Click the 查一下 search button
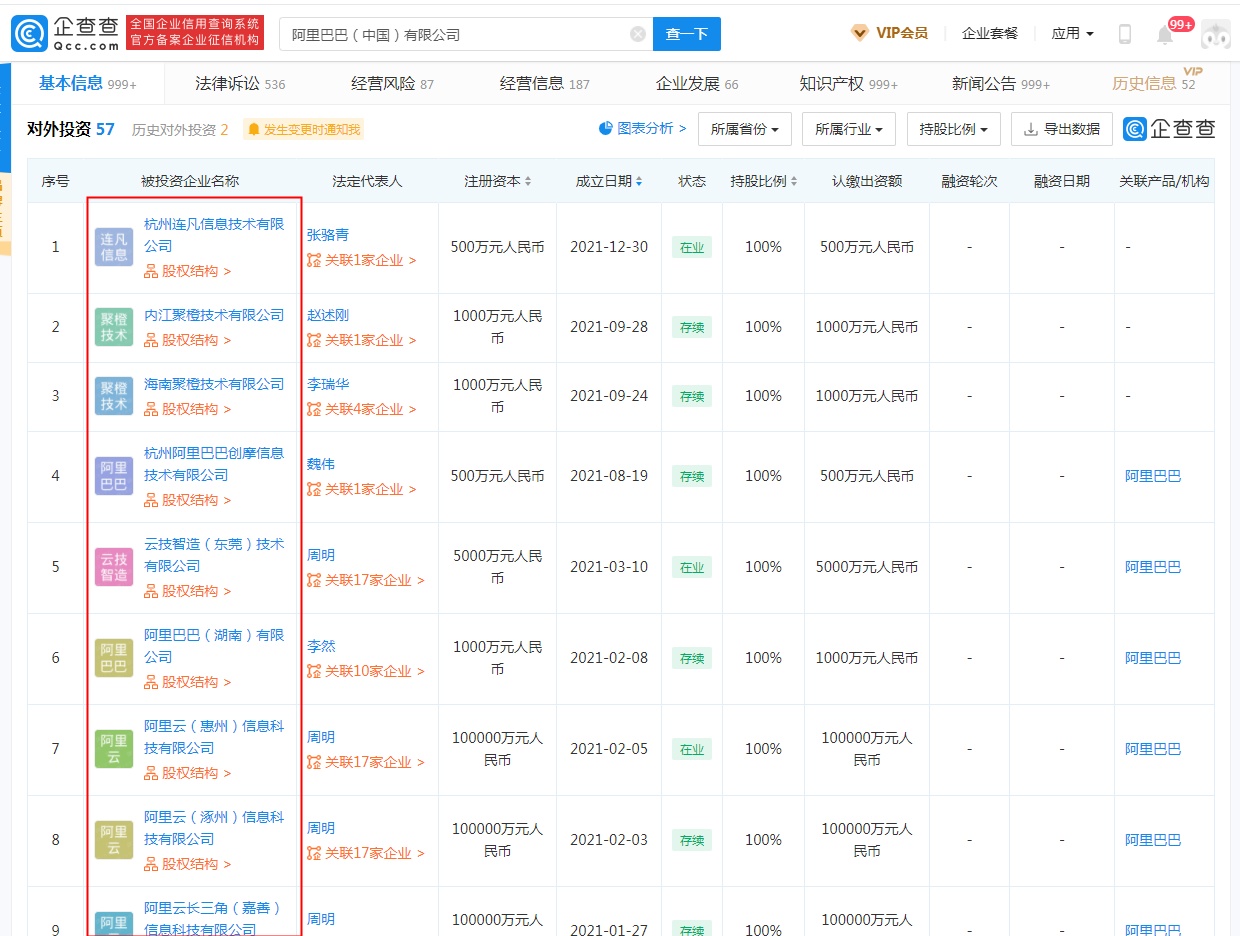 point(687,34)
